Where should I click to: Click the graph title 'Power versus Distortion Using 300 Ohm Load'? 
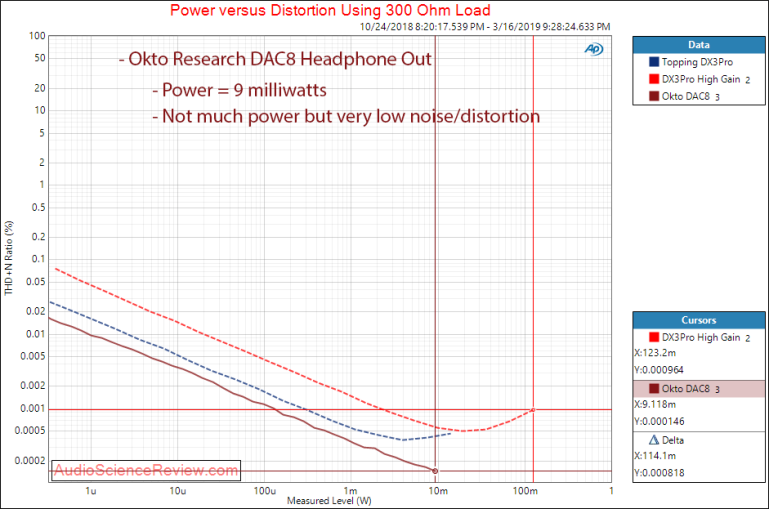point(330,10)
